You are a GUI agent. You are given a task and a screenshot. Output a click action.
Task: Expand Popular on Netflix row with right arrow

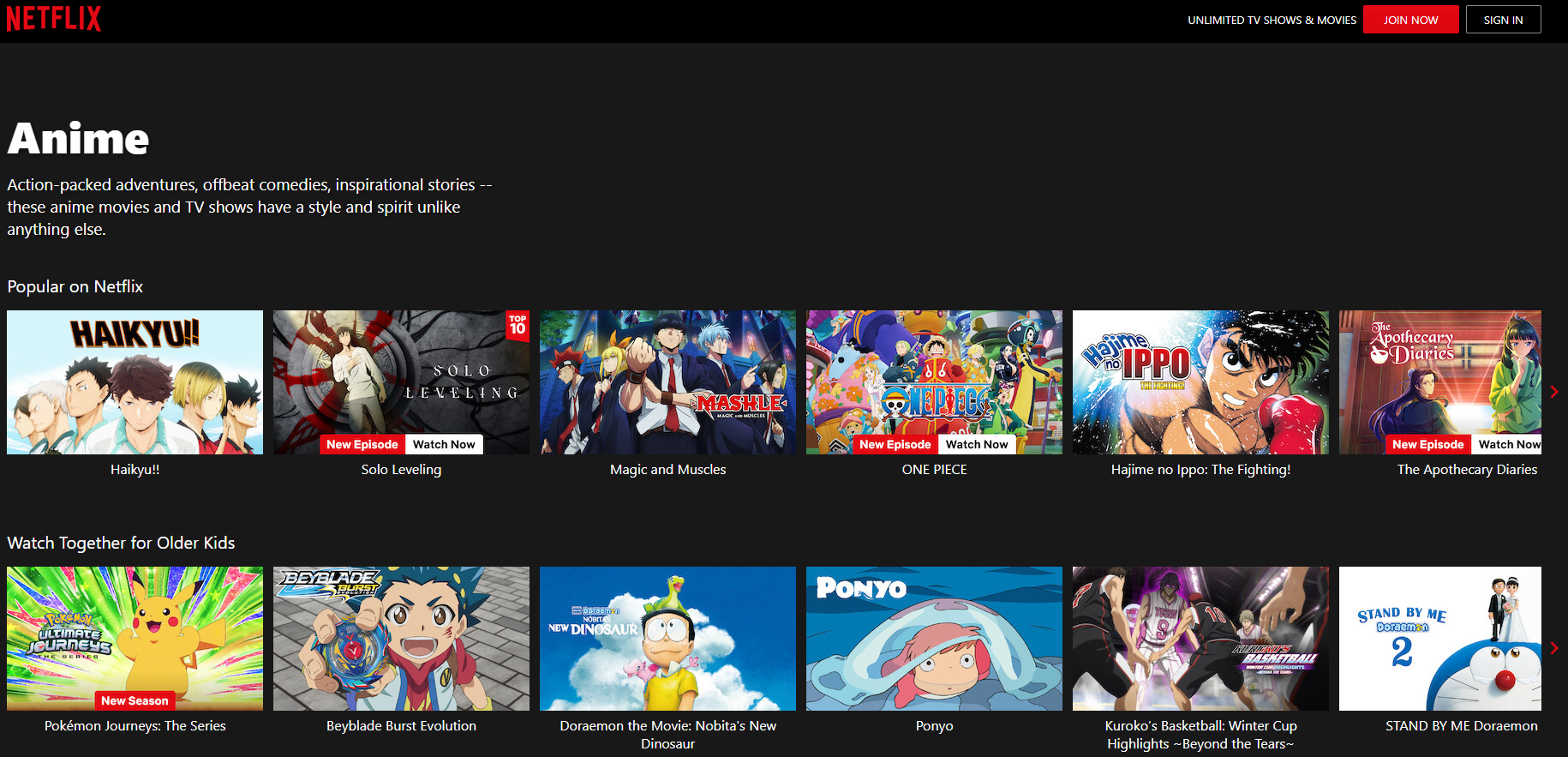point(1553,392)
